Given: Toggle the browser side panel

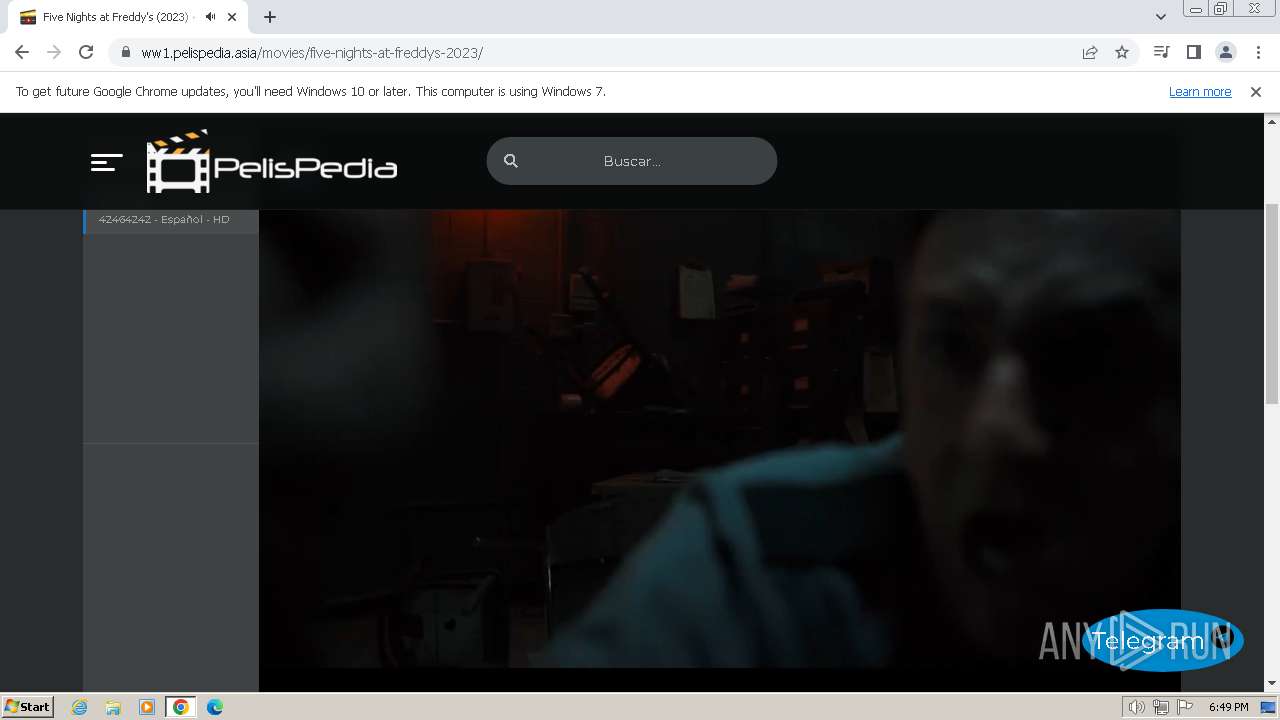Looking at the screenshot, I should coord(1193,52).
